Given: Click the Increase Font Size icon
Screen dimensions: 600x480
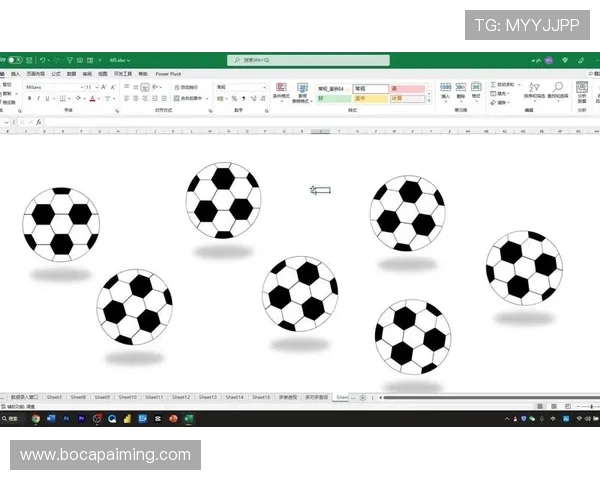Looking at the screenshot, I should coord(104,87).
